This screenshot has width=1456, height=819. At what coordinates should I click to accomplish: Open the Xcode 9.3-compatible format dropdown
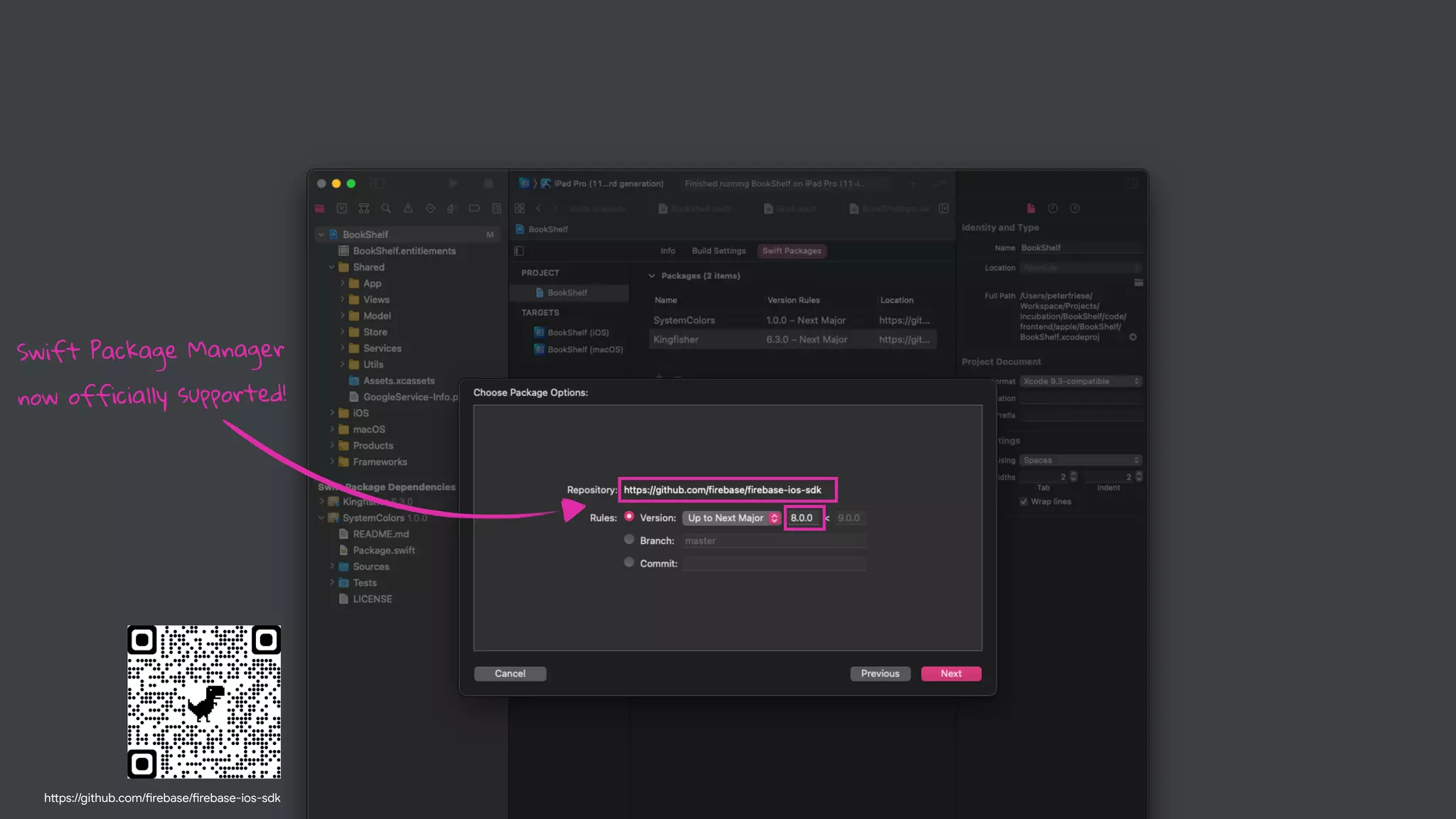tap(1081, 381)
